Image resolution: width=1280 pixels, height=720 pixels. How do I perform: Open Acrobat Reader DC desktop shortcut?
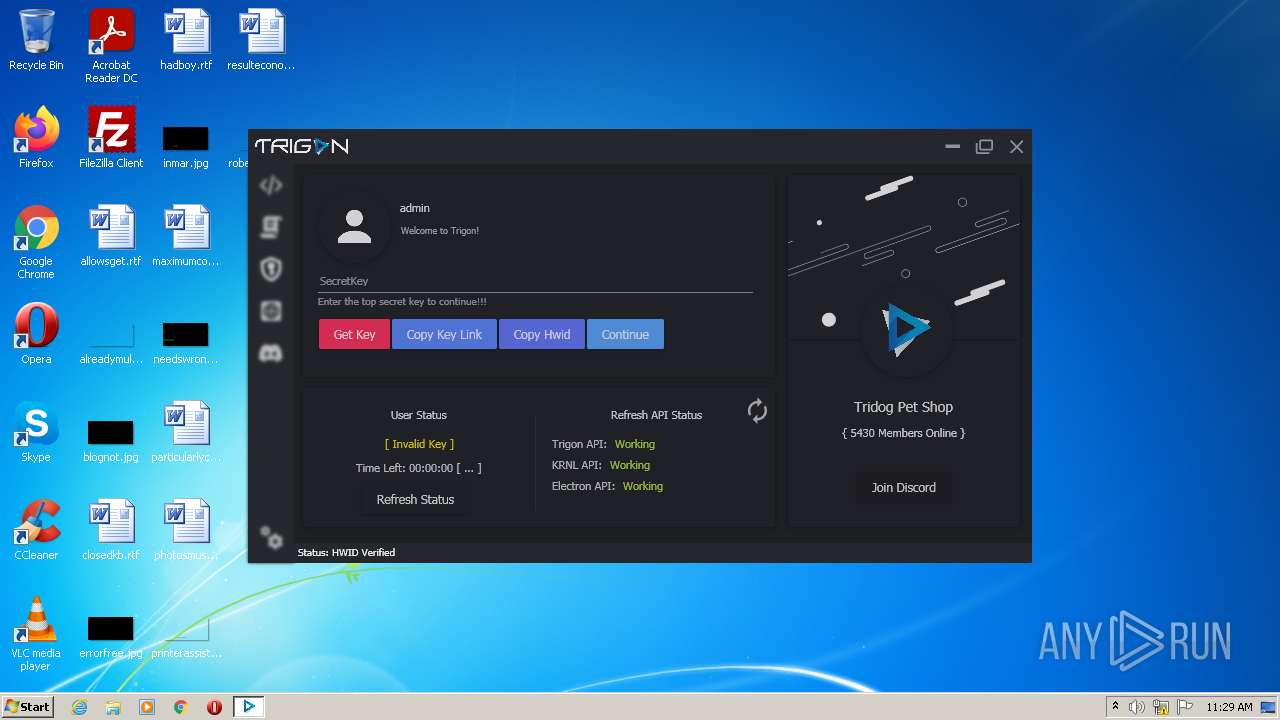click(x=111, y=46)
